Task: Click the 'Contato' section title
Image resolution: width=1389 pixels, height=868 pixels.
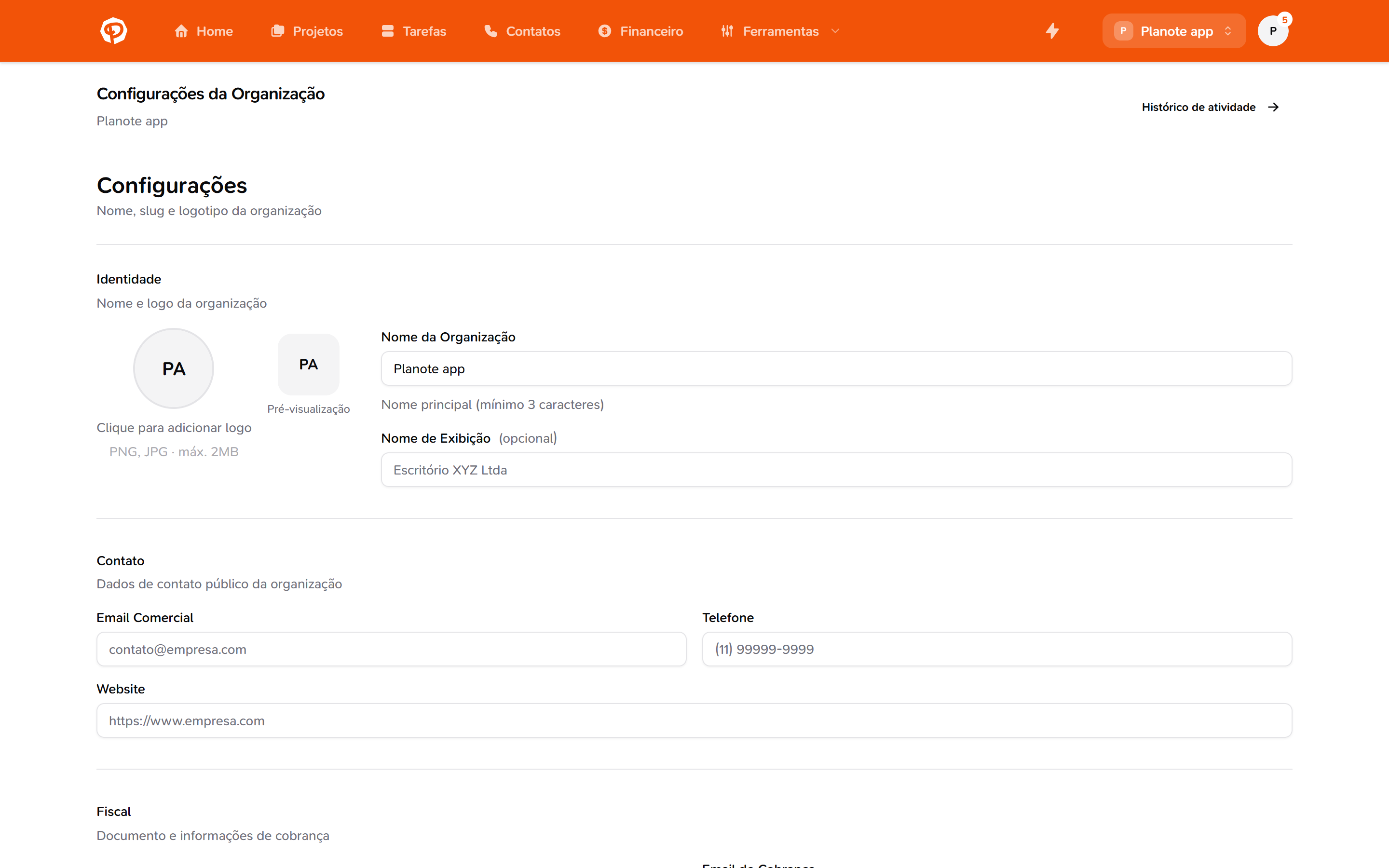Action: coord(121,561)
